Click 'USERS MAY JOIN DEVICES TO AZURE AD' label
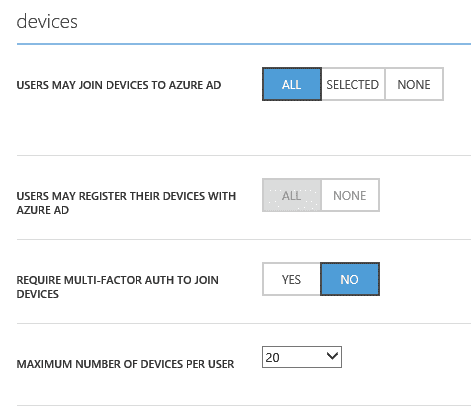Screen dimensions: 471x413 point(119,85)
